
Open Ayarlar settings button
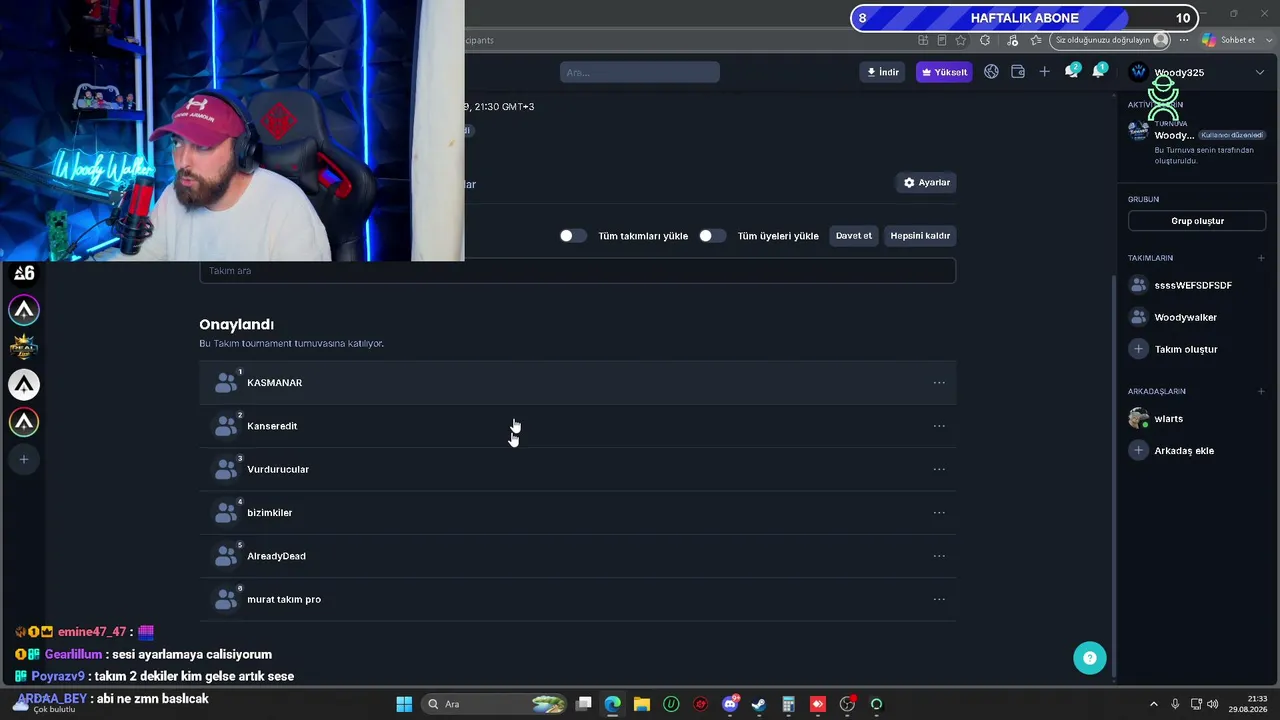point(926,182)
